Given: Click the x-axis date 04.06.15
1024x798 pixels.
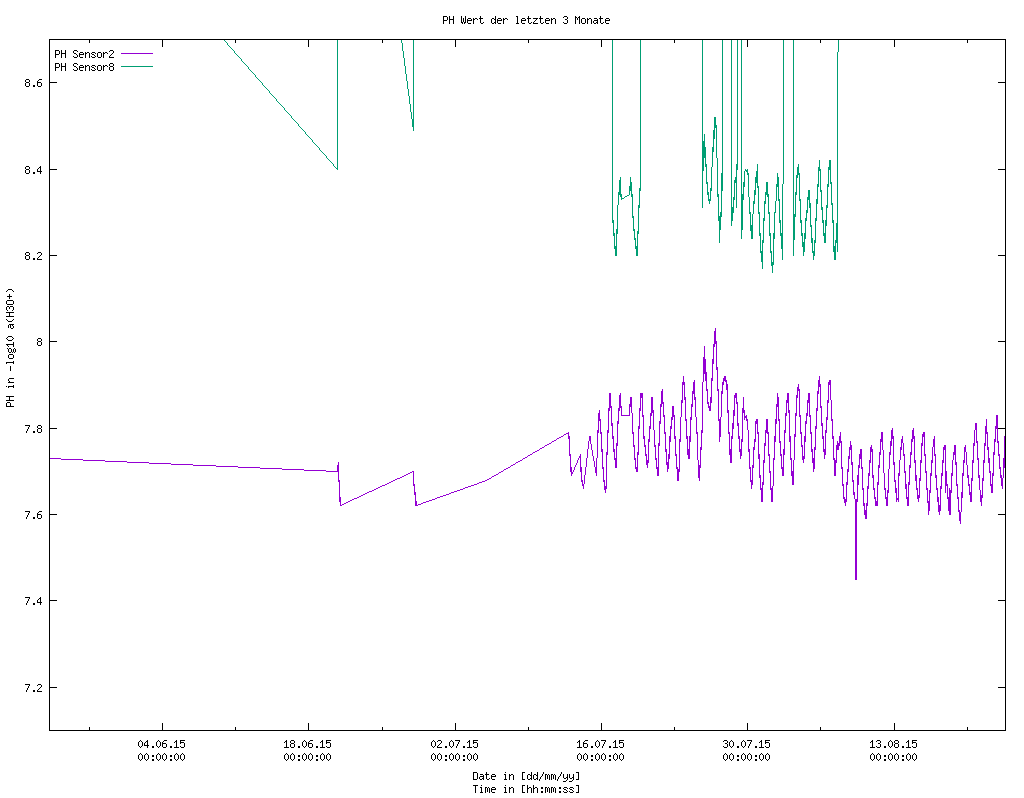Looking at the screenshot, I should (161, 744).
